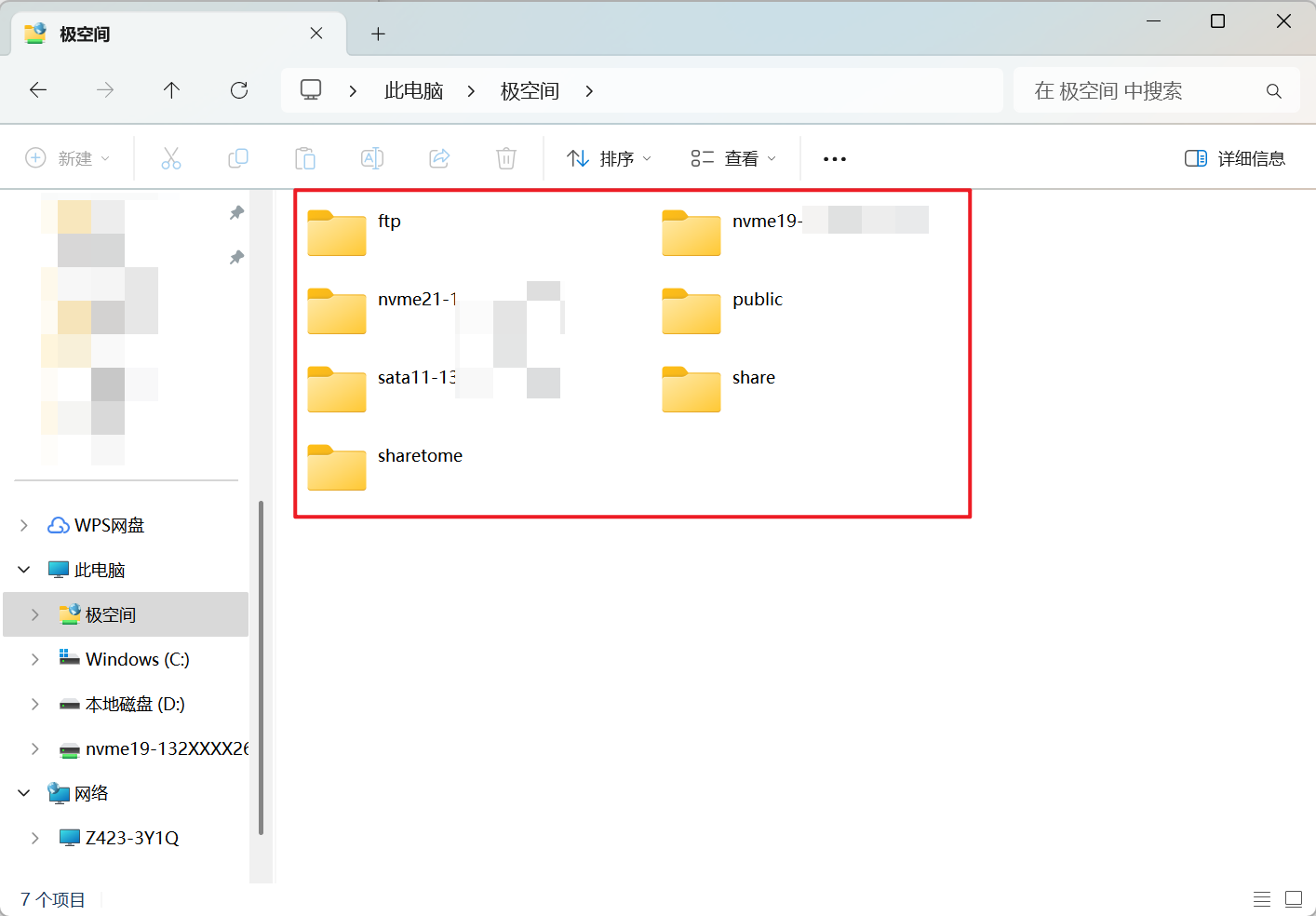Image resolution: width=1316 pixels, height=916 pixels.
Task: Open the 查看 view dropdown
Action: (733, 158)
